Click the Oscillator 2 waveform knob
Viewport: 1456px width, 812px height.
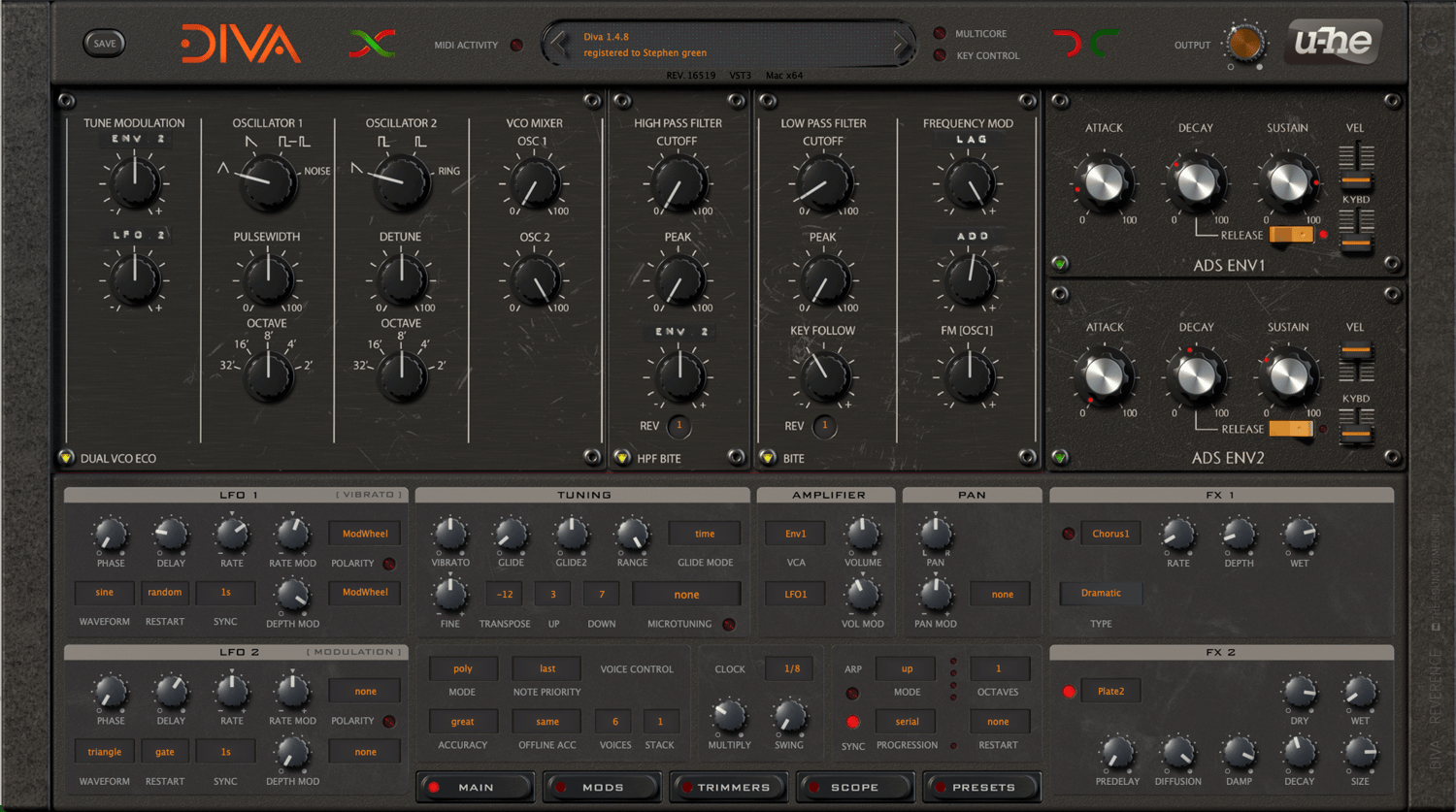click(402, 182)
